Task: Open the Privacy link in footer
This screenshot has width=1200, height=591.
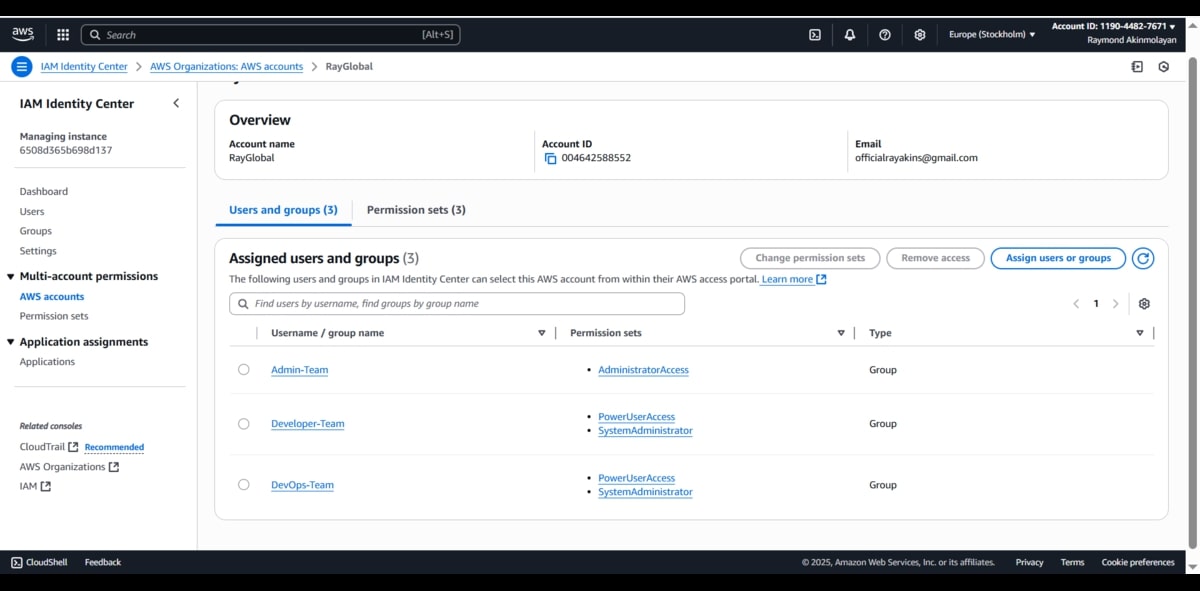Action: point(1029,562)
